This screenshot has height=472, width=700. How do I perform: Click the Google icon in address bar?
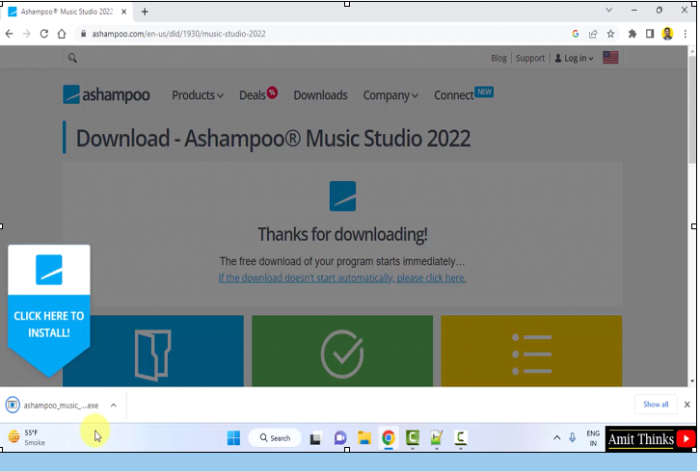pos(575,34)
